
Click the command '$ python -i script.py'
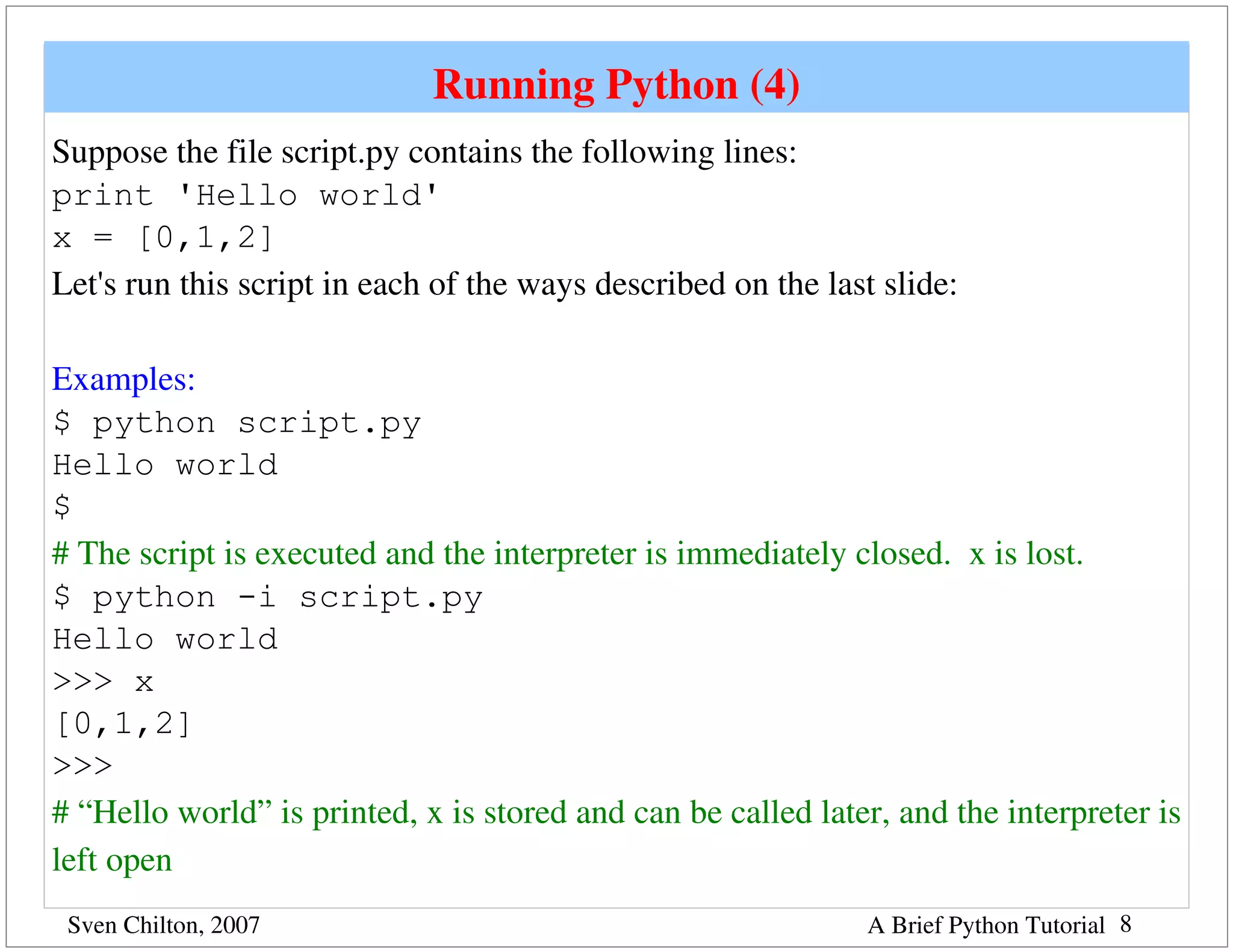pos(267,598)
